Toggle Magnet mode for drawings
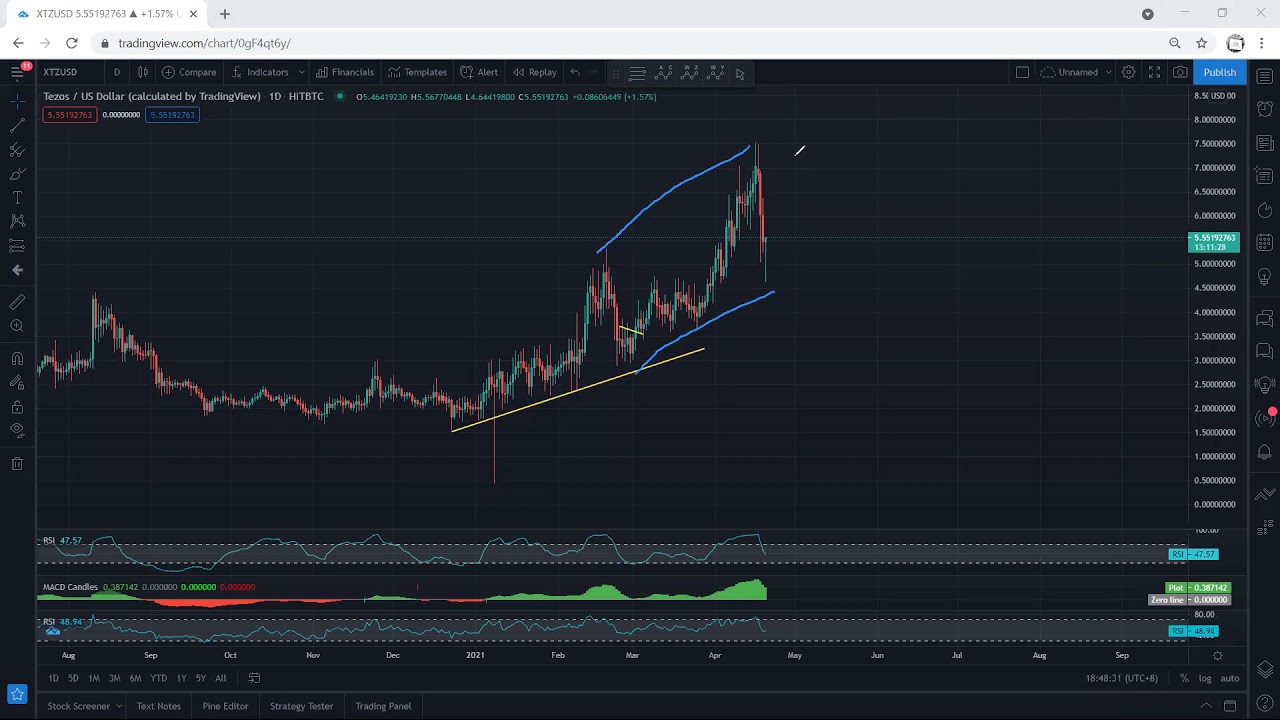This screenshot has height=720, width=1280. coord(17,358)
